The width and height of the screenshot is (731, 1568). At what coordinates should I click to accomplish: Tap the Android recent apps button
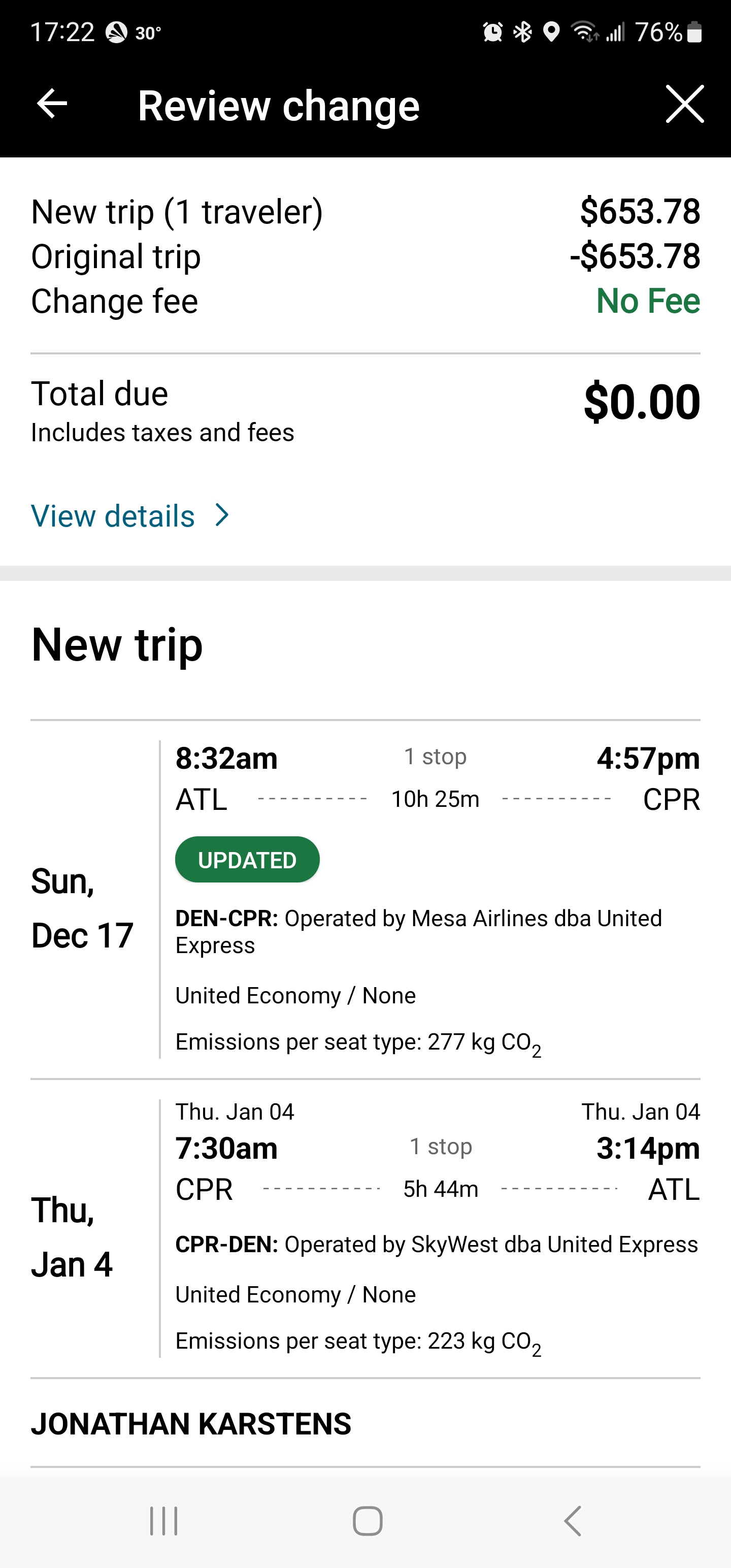click(163, 1521)
